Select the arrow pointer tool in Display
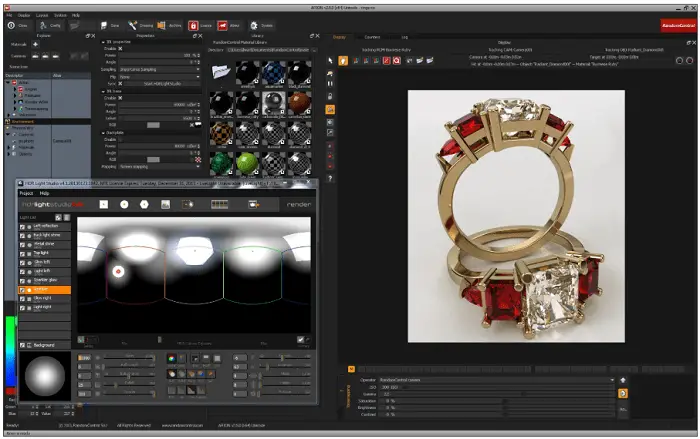Image resolution: width=700 pixels, height=439 pixels. pyautogui.click(x=330, y=60)
